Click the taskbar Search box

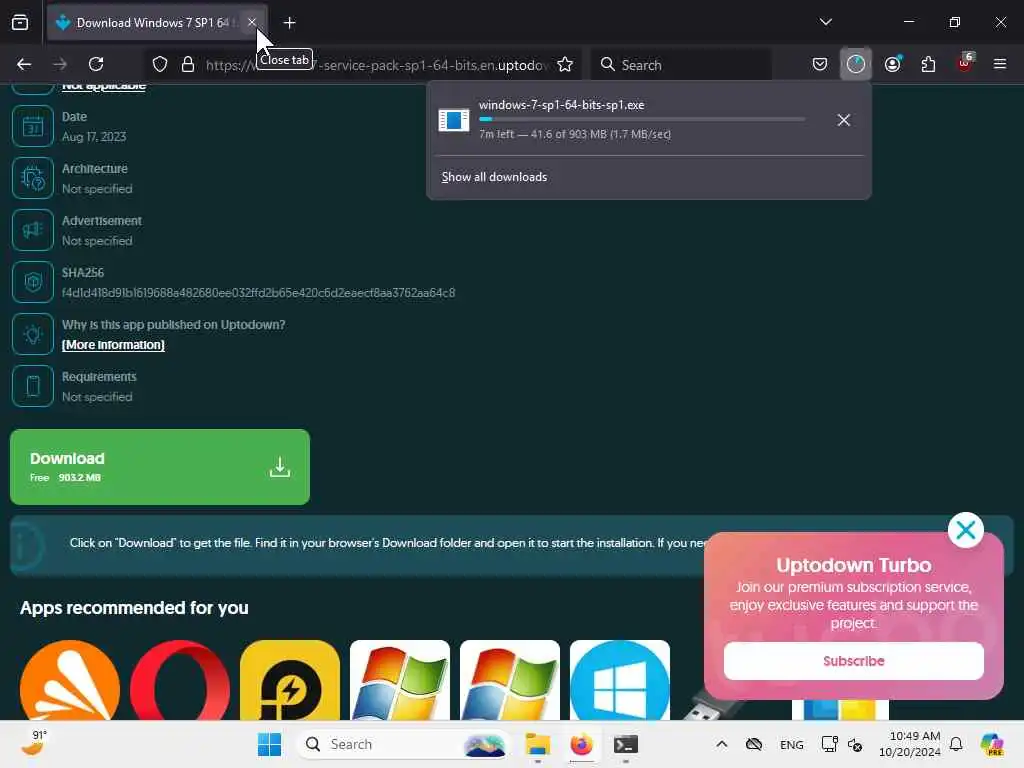[404, 744]
